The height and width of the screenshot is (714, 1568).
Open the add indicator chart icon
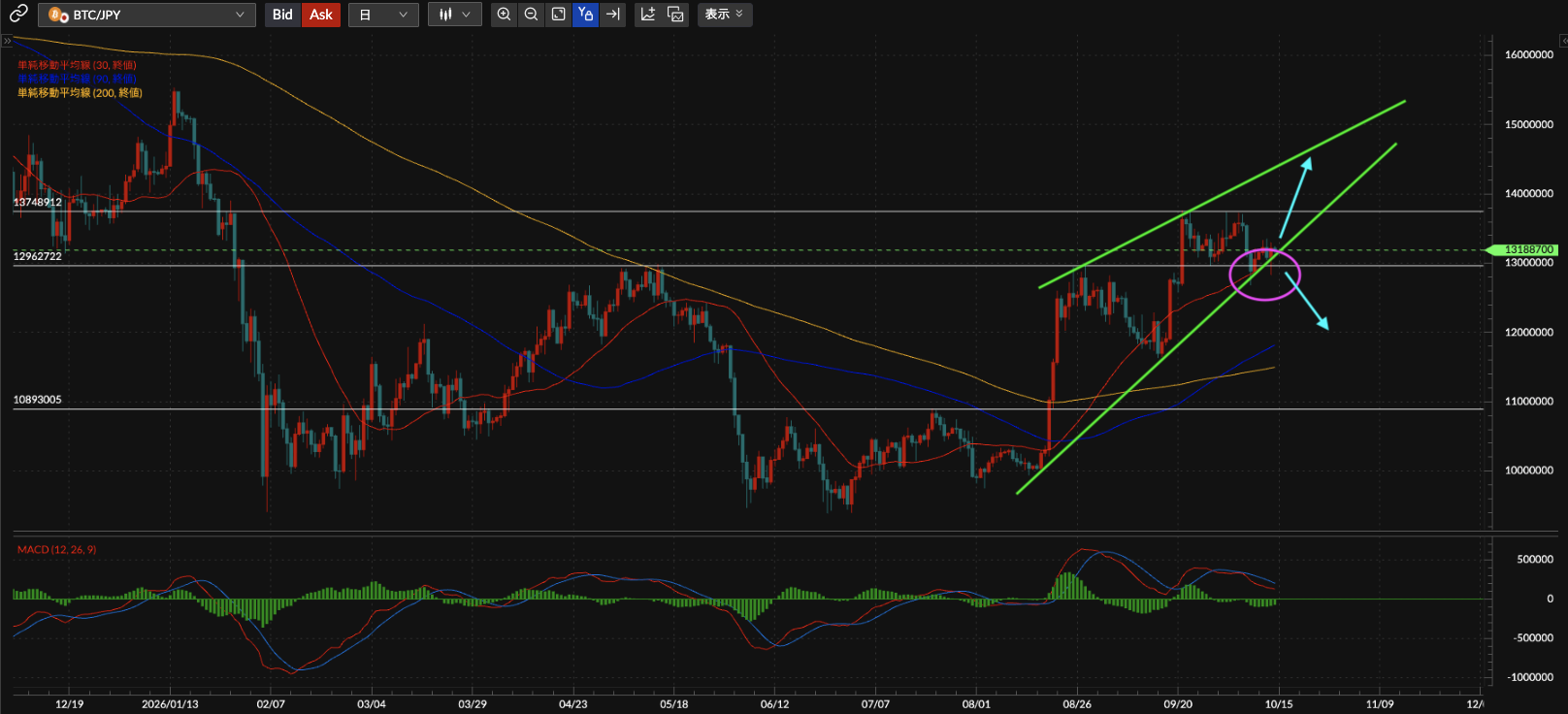(x=648, y=15)
